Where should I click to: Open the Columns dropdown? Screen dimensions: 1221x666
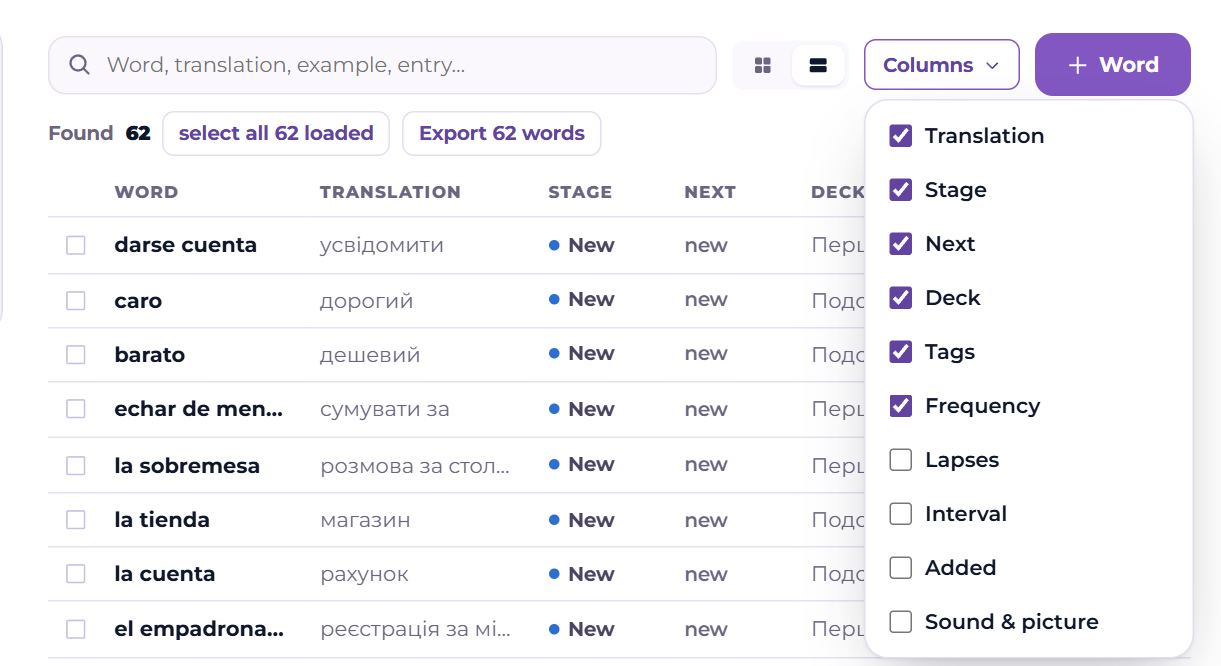click(942, 65)
